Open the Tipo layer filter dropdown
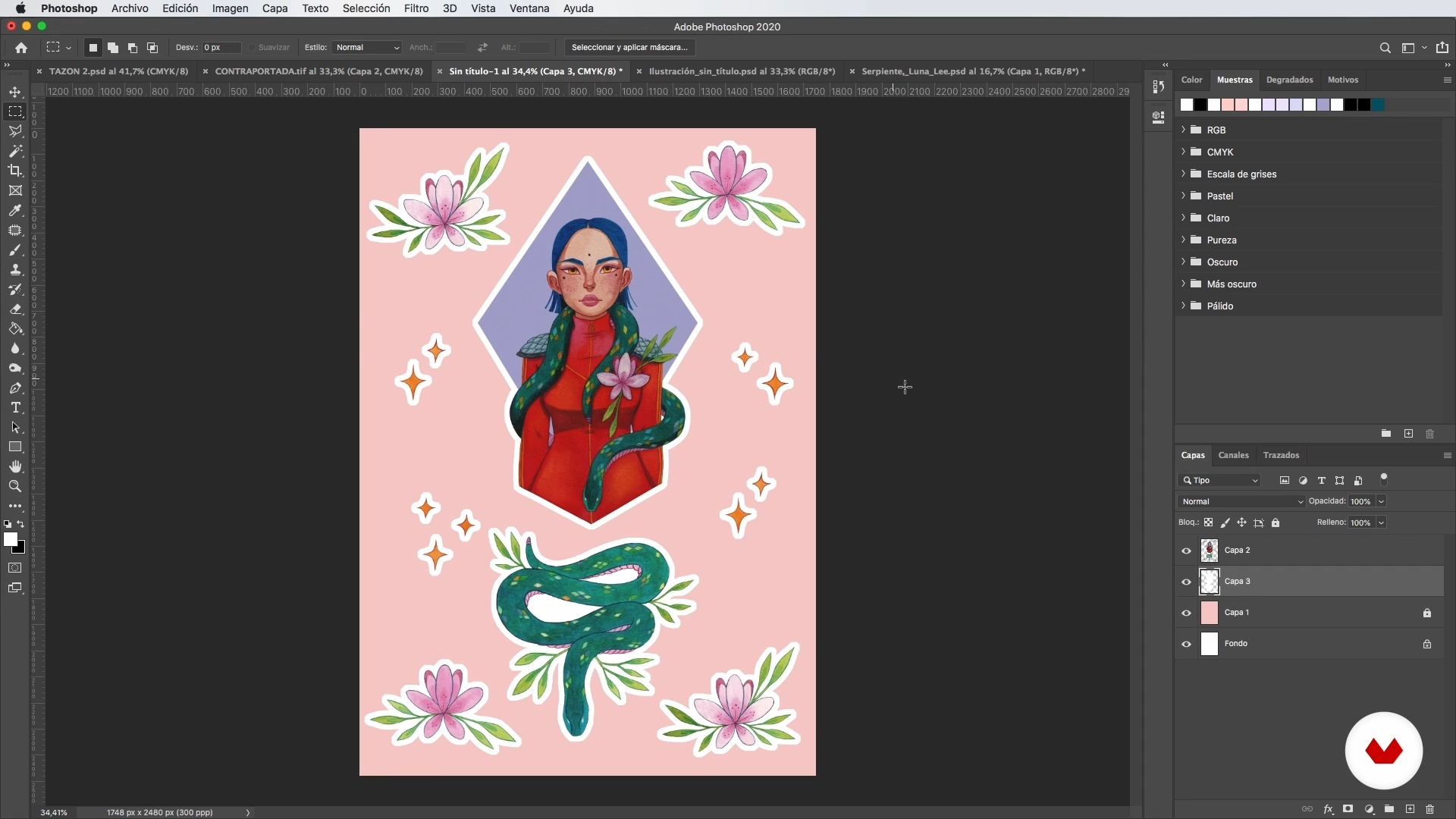Screen dimensions: 1456x819 pos(1220,480)
